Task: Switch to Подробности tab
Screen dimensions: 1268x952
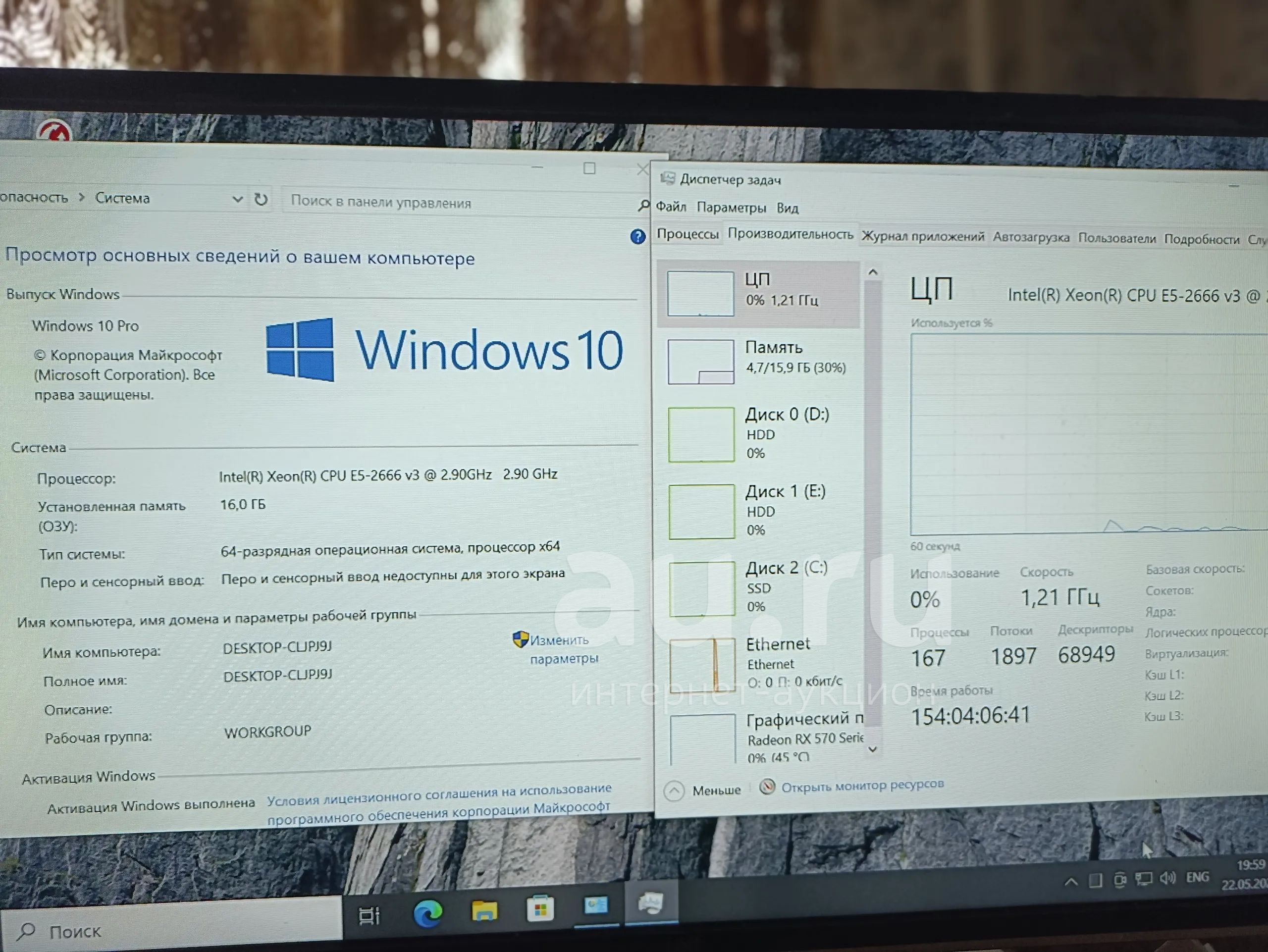Action: click(1201, 240)
